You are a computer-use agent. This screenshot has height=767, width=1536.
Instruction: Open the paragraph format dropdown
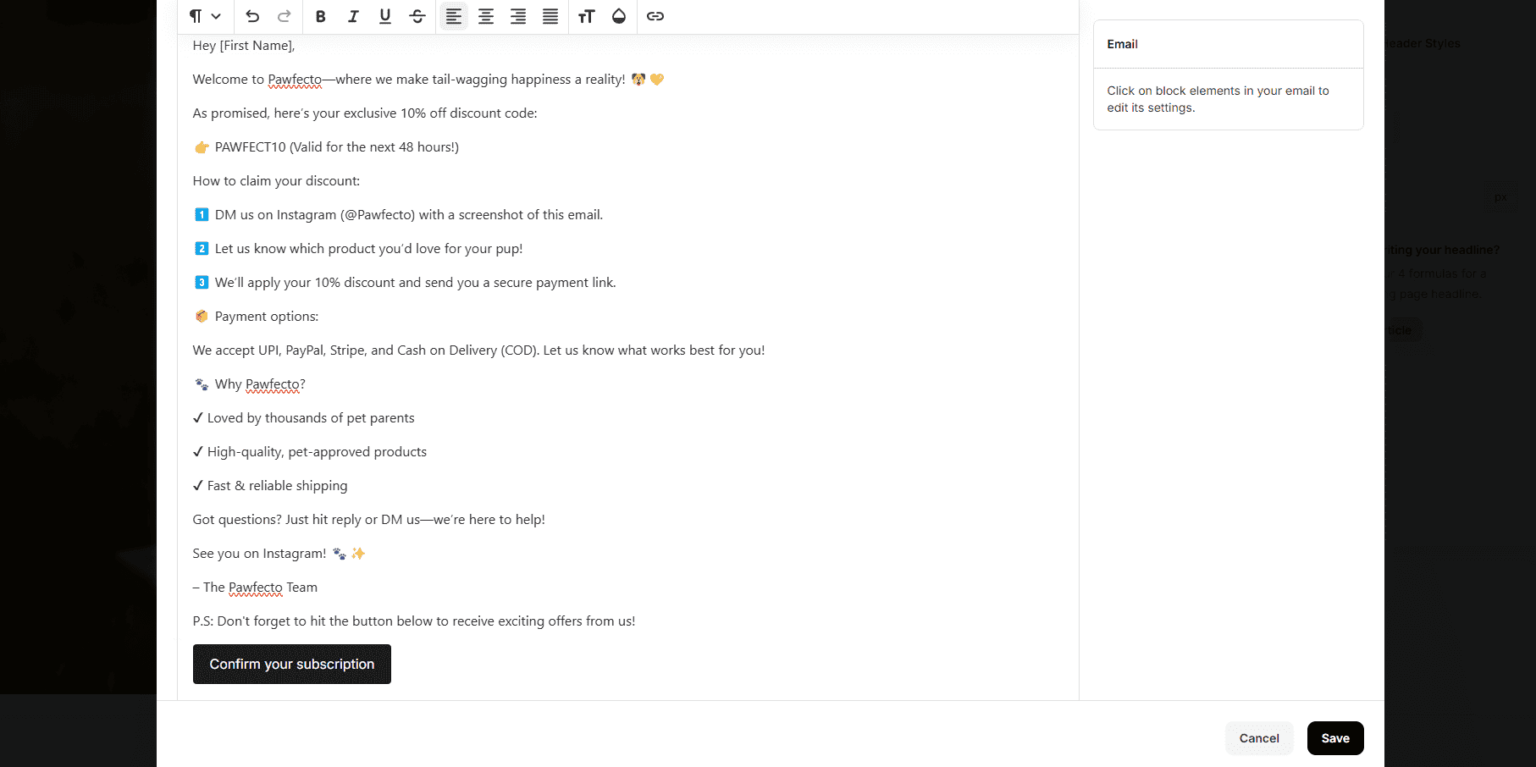point(205,16)
